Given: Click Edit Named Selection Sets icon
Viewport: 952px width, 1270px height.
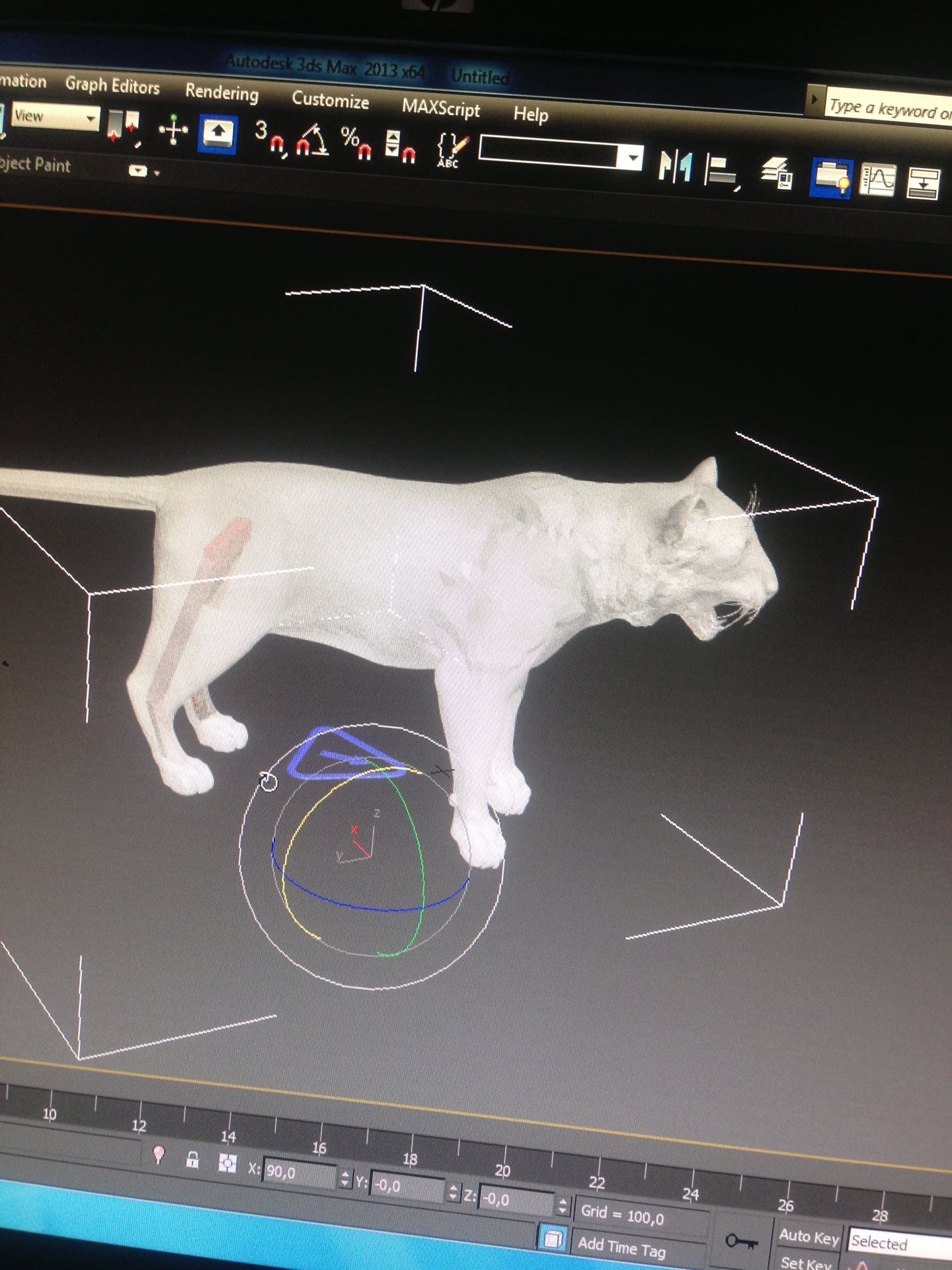Looking at the screenshot, I should [452, 150].
